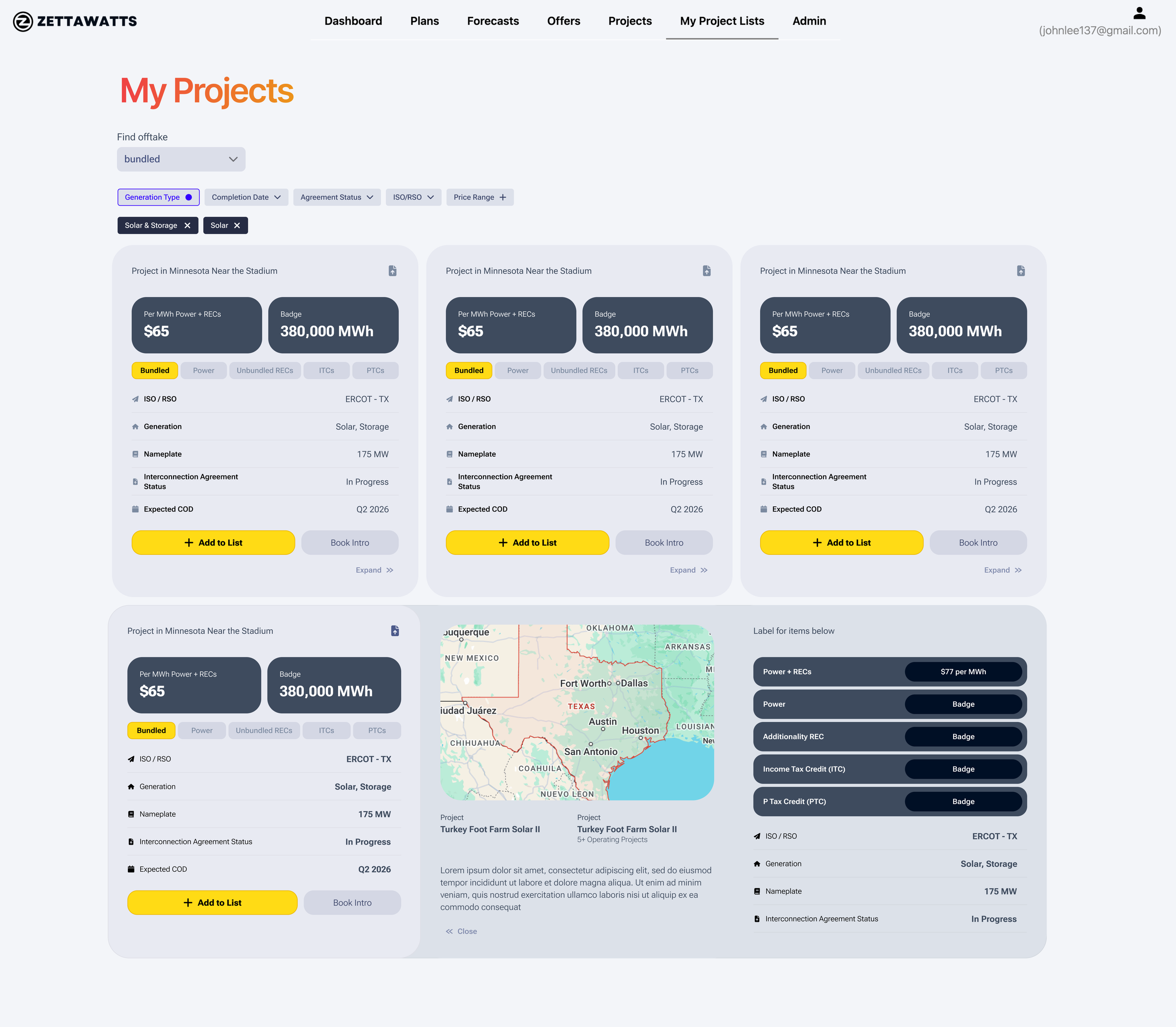Open Agreement Status filter dropdown
Screen dimensions: 1176x1027
click(337, 197)
